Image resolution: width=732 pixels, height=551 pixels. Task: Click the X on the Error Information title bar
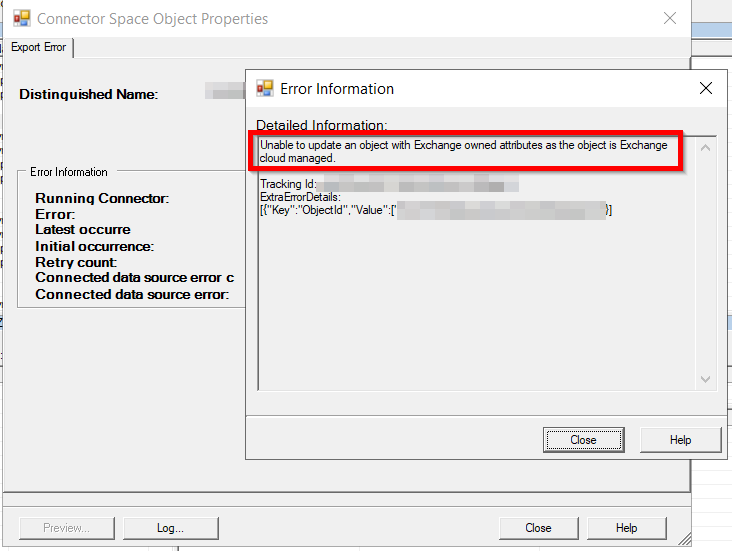point(705,88)
